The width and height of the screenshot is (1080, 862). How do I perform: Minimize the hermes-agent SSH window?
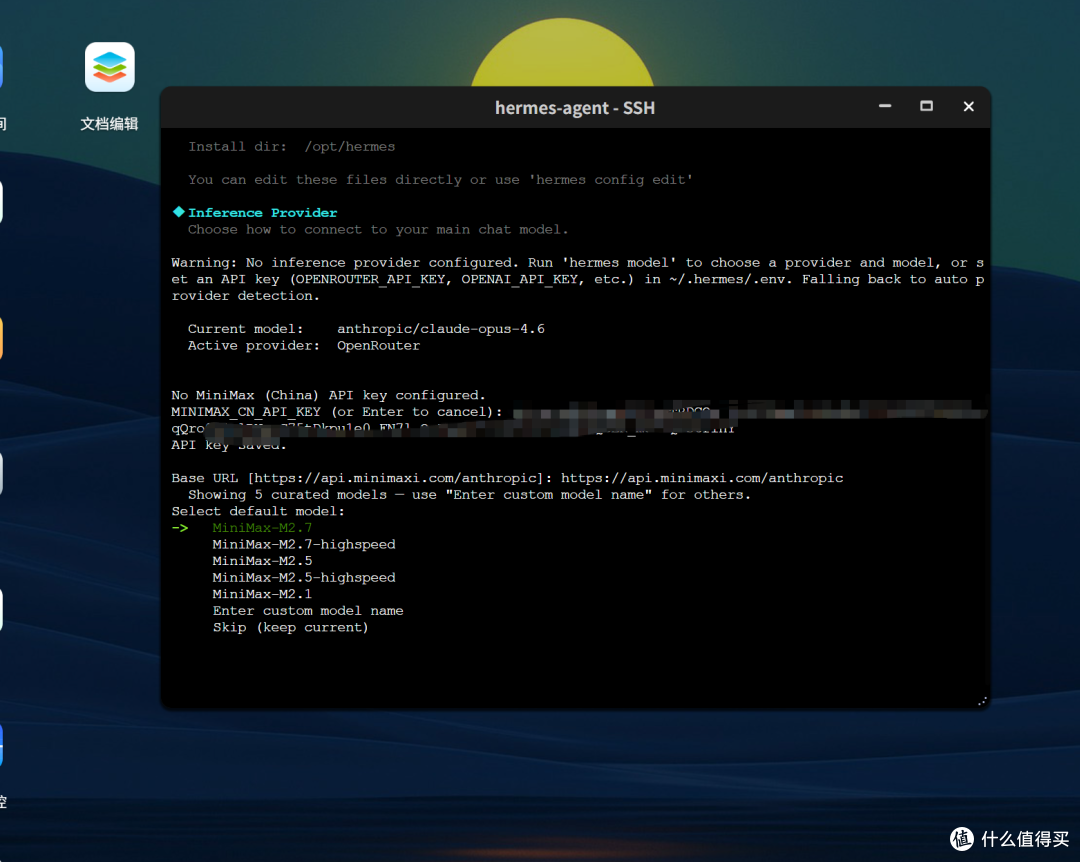[885, 106]
